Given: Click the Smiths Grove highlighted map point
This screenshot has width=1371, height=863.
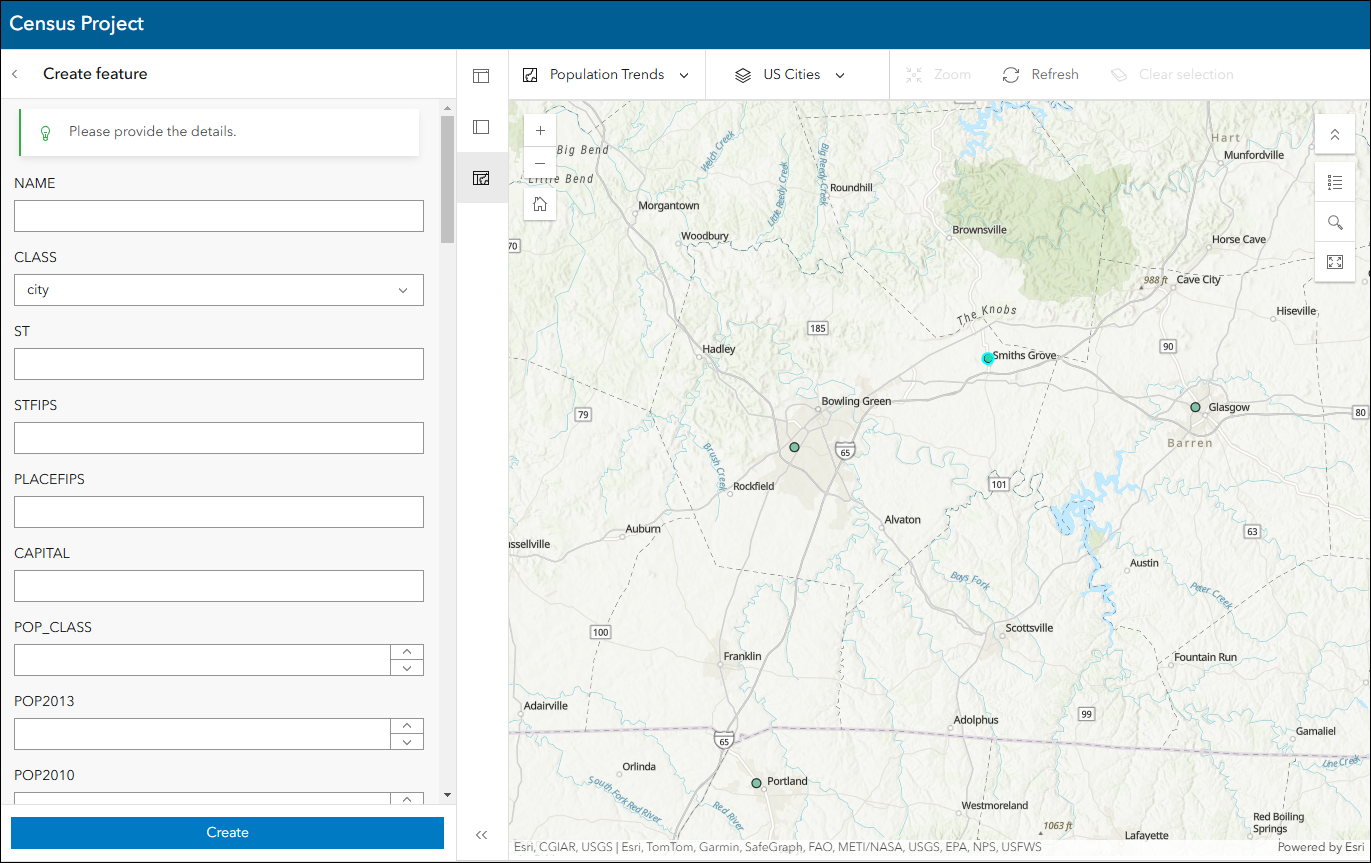Looking at the screenshot, I should click(x=988, y=358).
